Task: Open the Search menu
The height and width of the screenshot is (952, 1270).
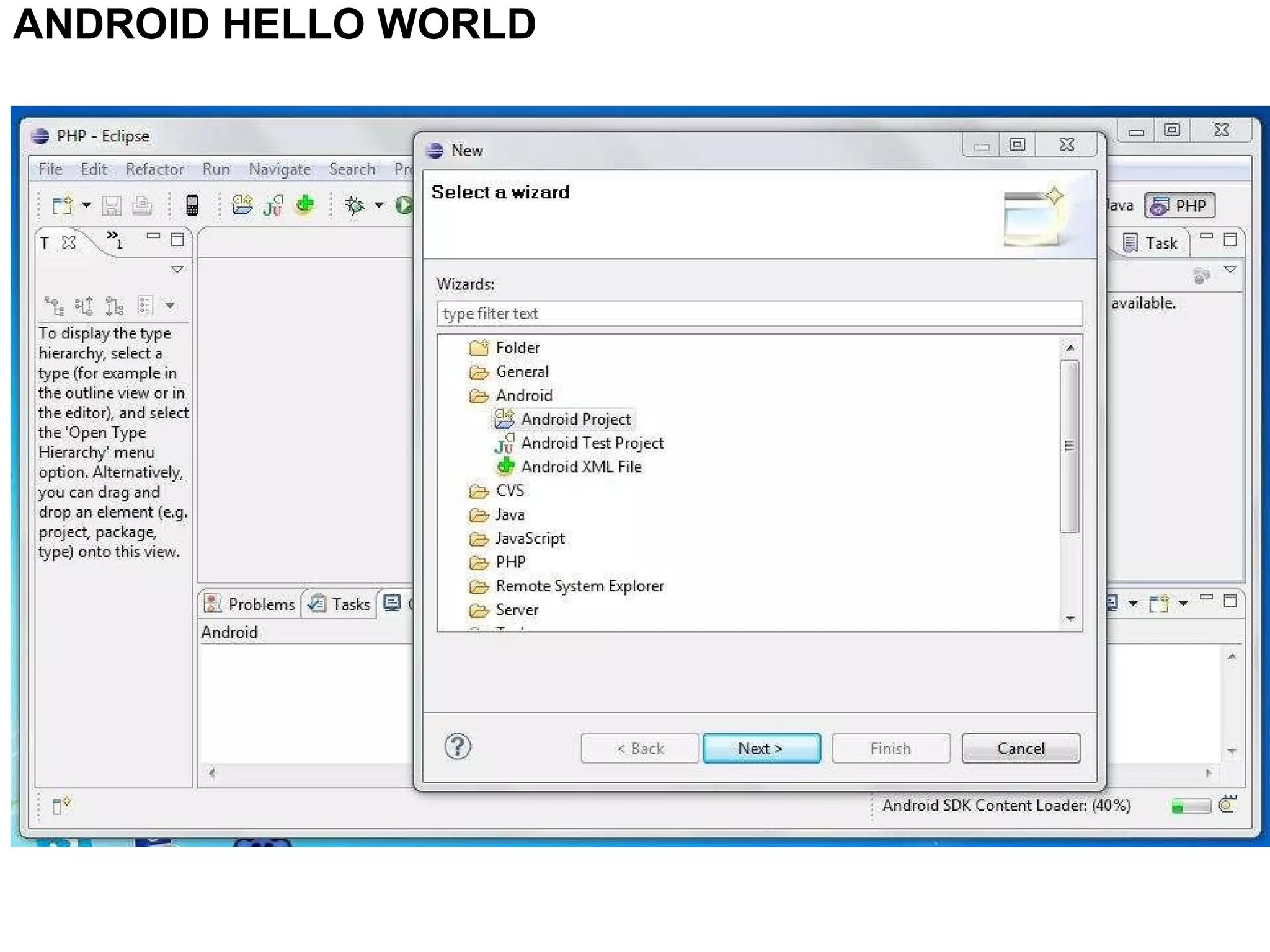Action: (352, 169)
